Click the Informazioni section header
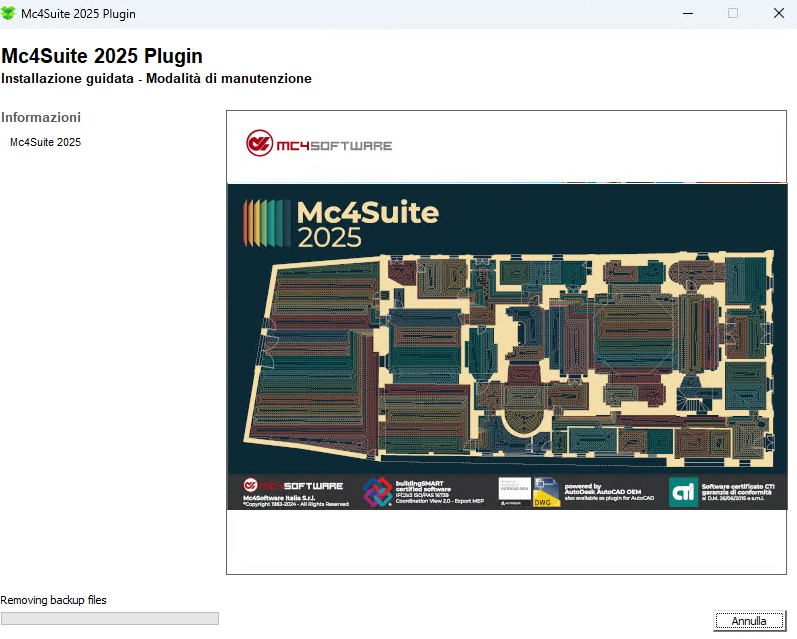 (41, 117)
